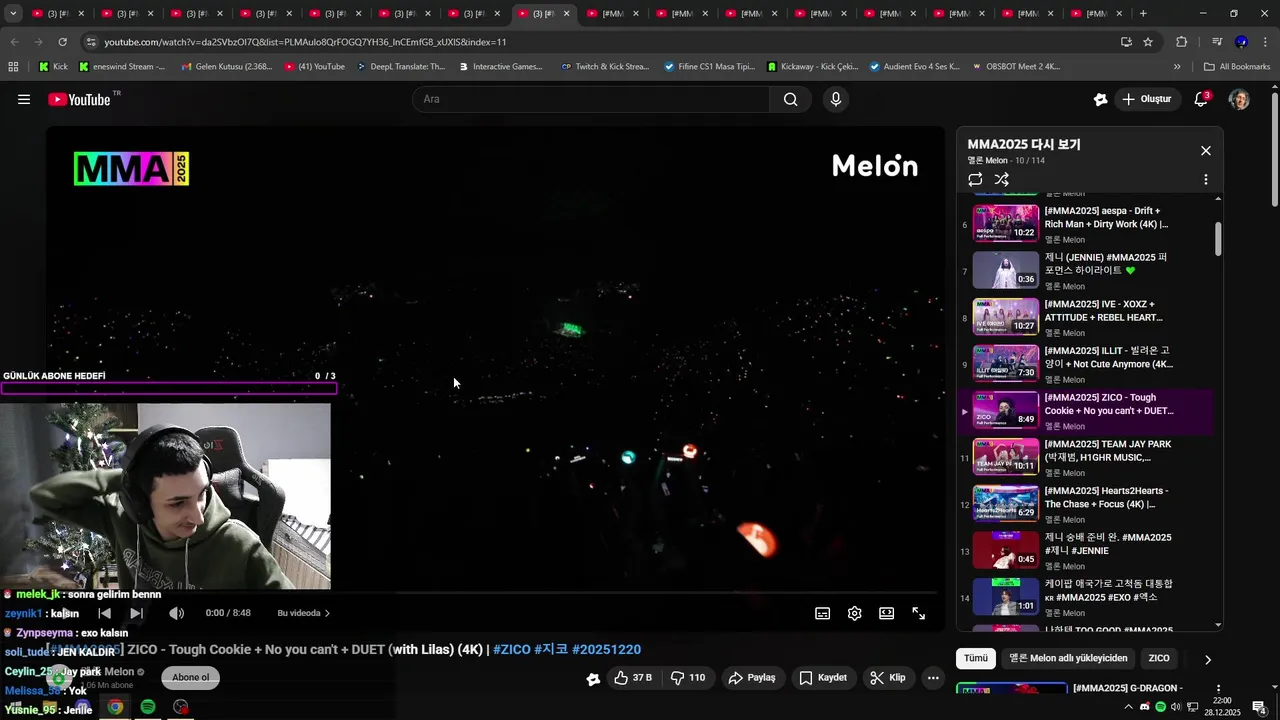Open the YouTube account avatar menu
Screen dimensions: 1280x720
coord(1239,99)
